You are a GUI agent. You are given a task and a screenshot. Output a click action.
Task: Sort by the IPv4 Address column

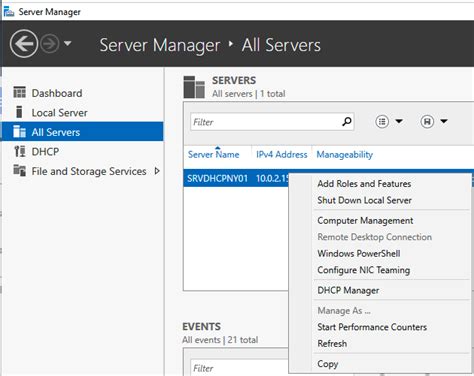point(281,154)
